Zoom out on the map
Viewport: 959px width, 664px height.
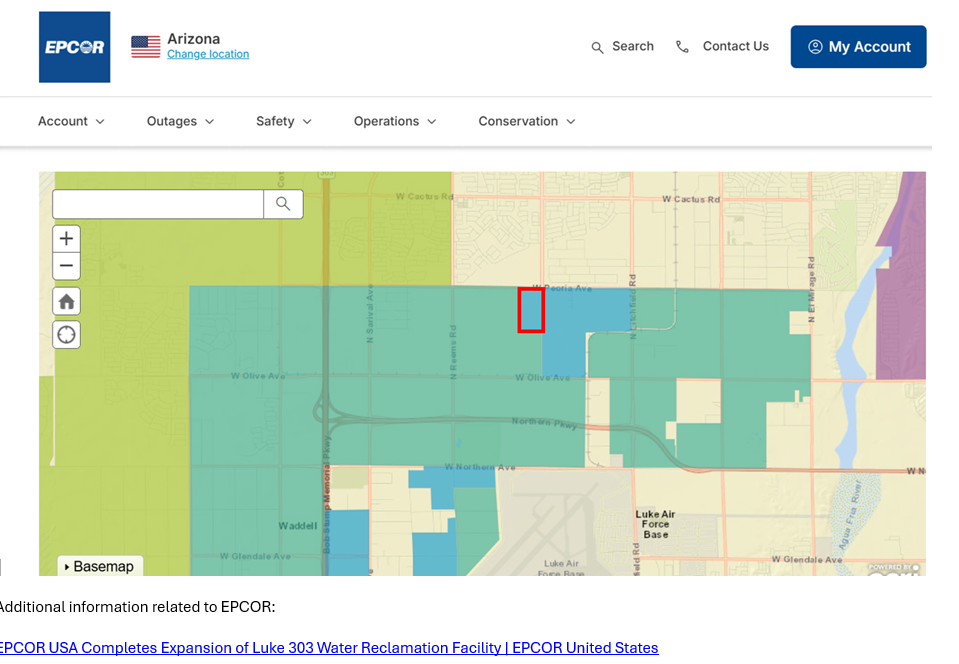coord(66,266)
